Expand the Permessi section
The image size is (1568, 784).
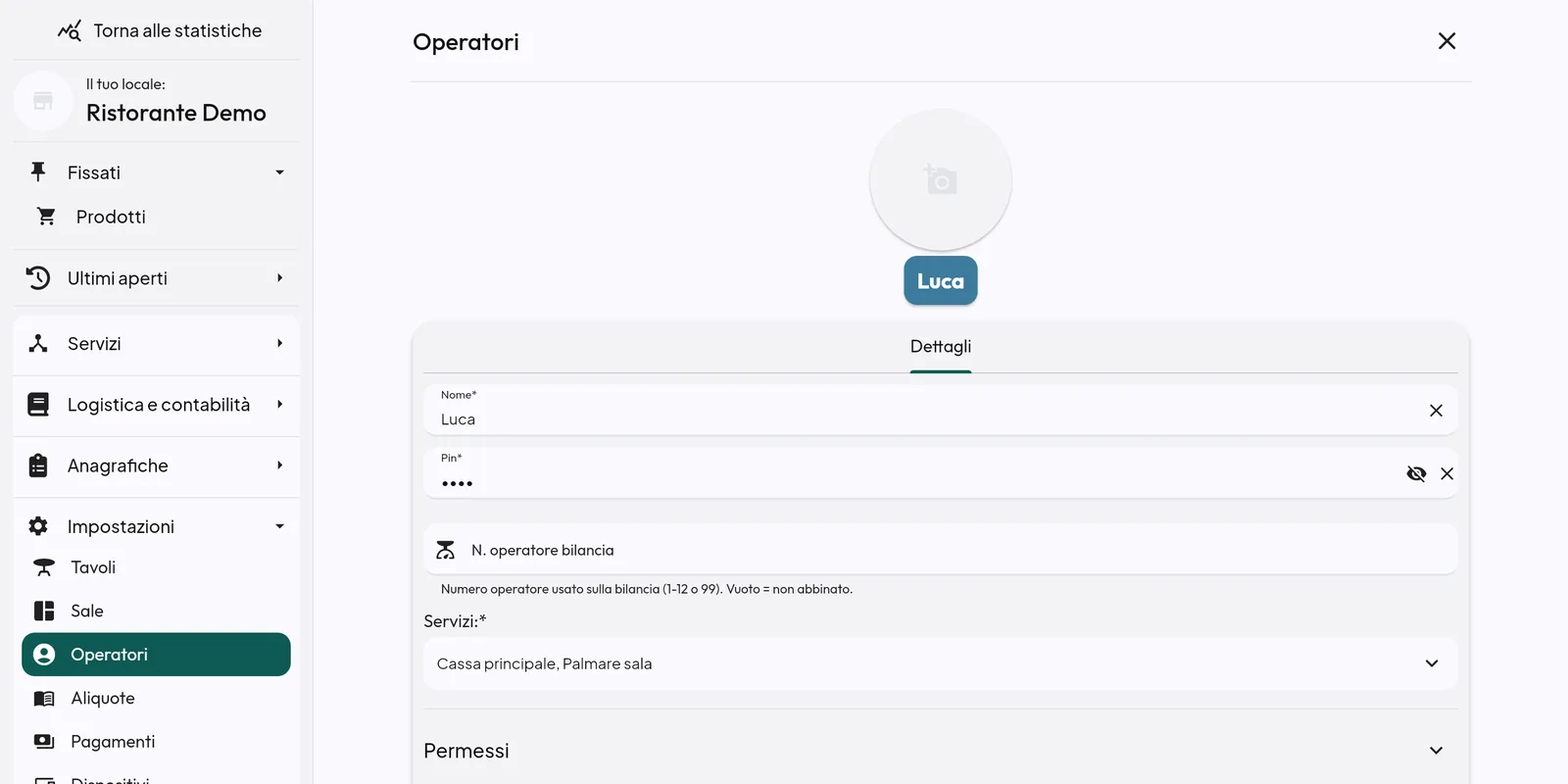(941, 751)
